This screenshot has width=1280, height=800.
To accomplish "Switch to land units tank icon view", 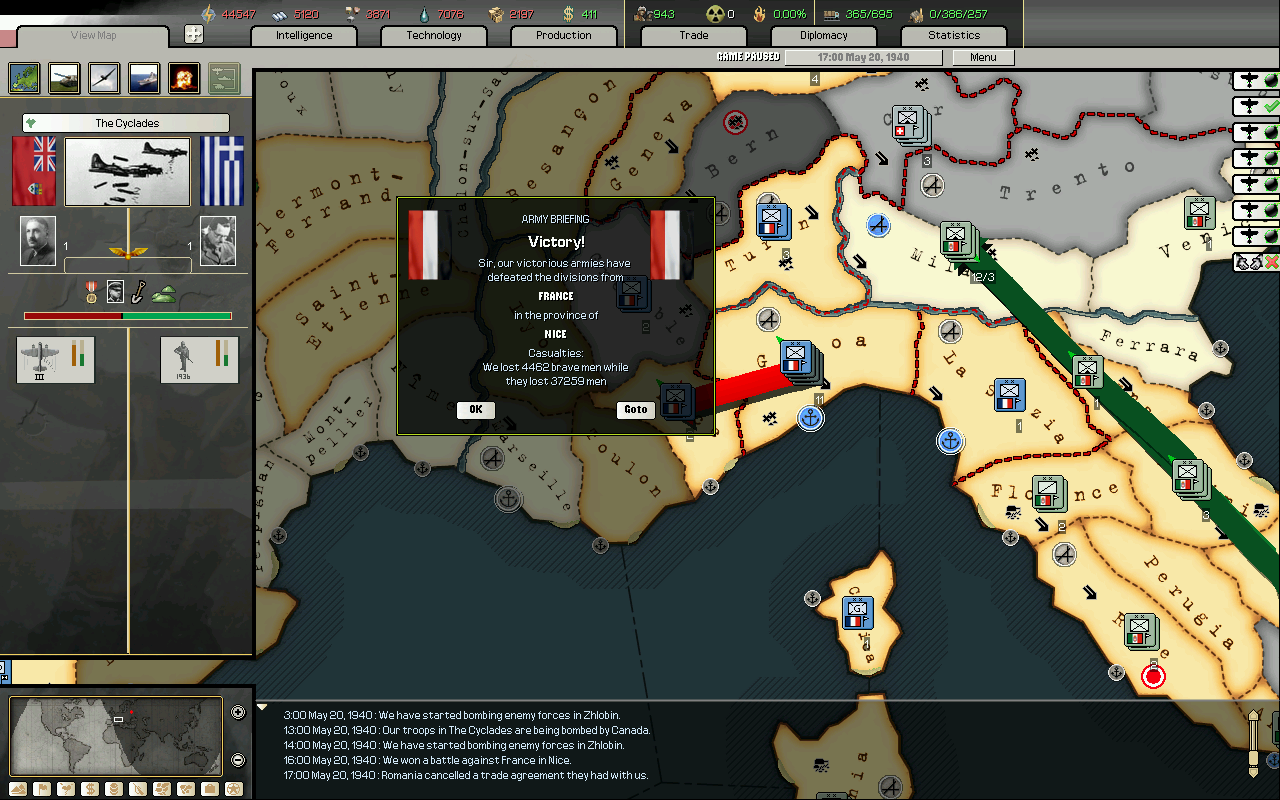I will (64, 78).
